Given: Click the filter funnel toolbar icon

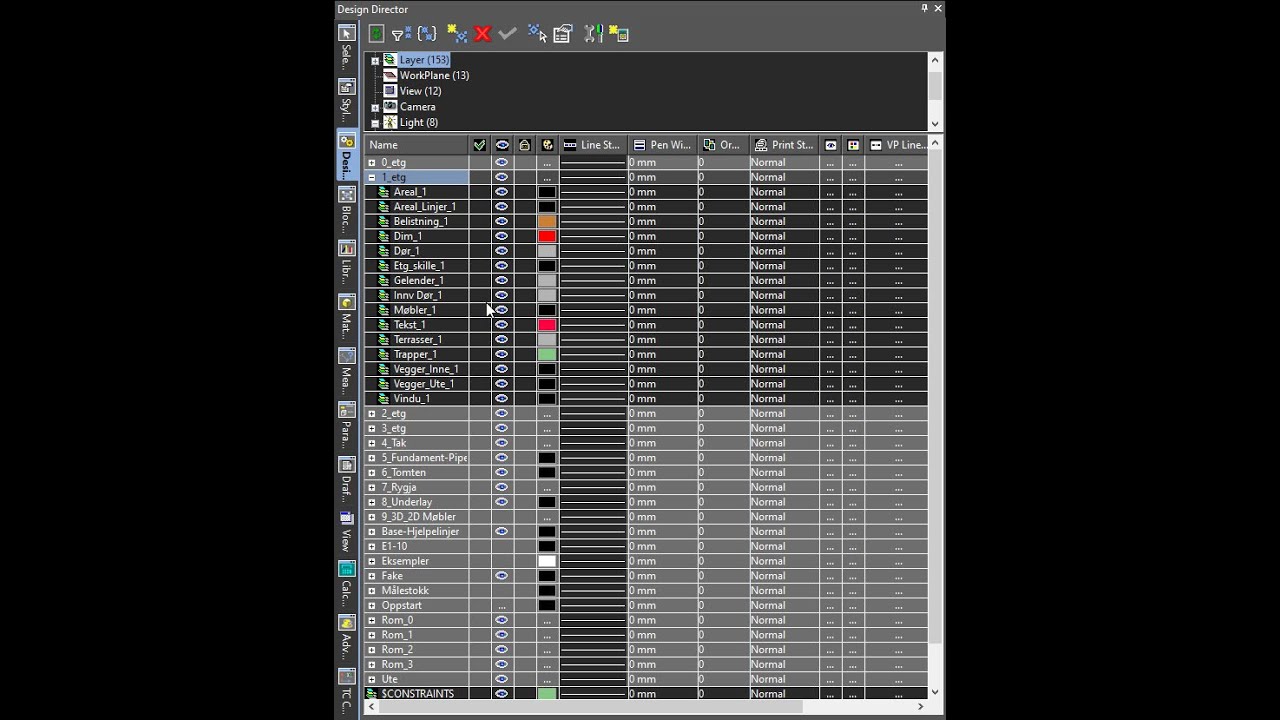Looking at the screenshot, I should [400, 34].
